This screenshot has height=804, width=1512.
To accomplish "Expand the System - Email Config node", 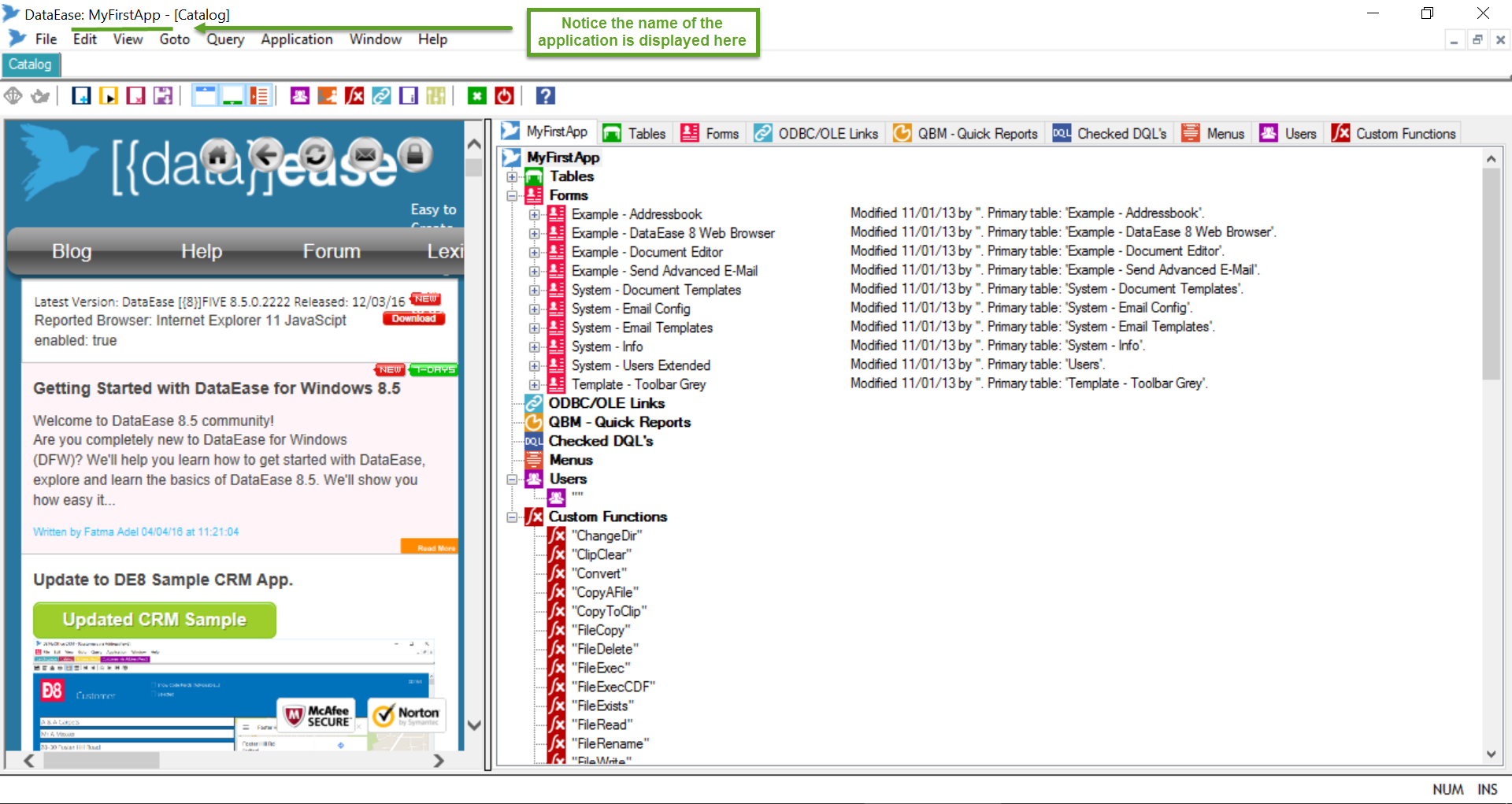I will tap(534, 309).
